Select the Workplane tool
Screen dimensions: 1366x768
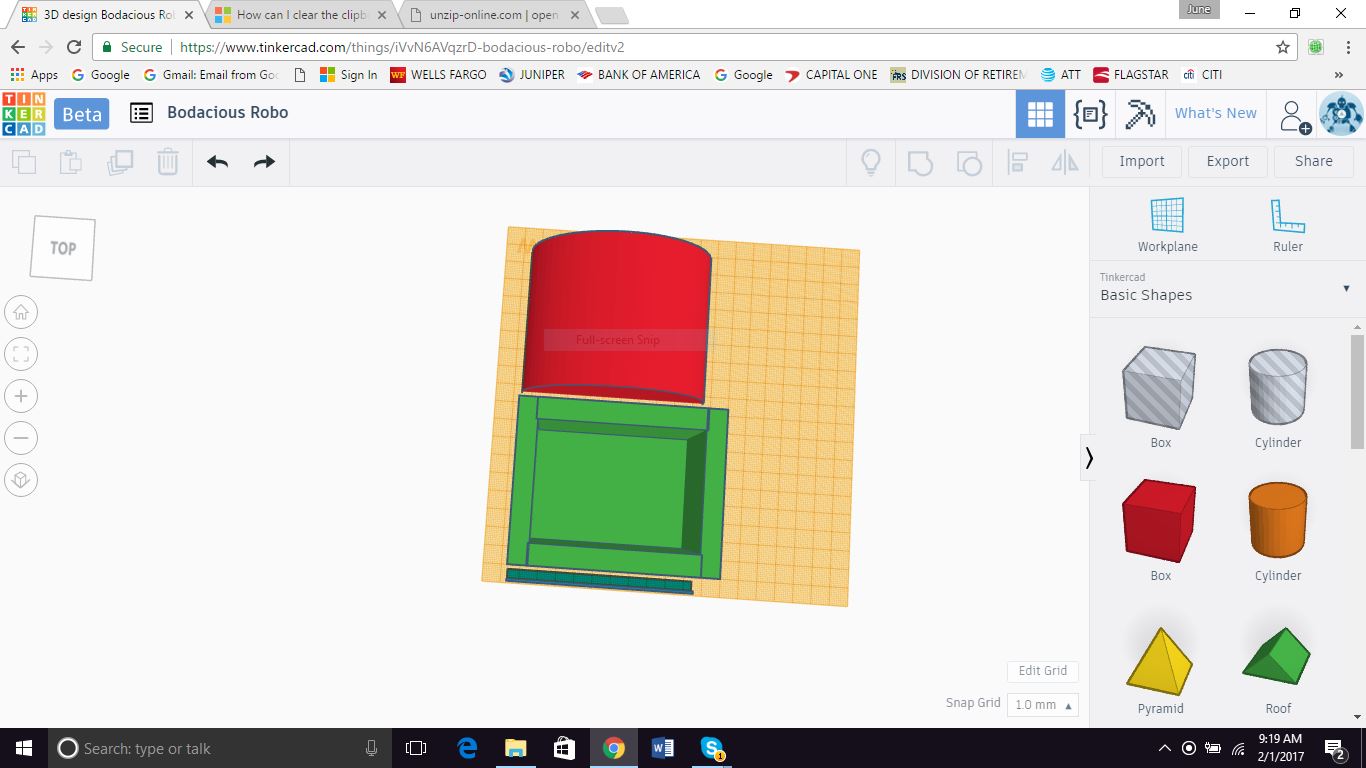tap(1167, 225)
